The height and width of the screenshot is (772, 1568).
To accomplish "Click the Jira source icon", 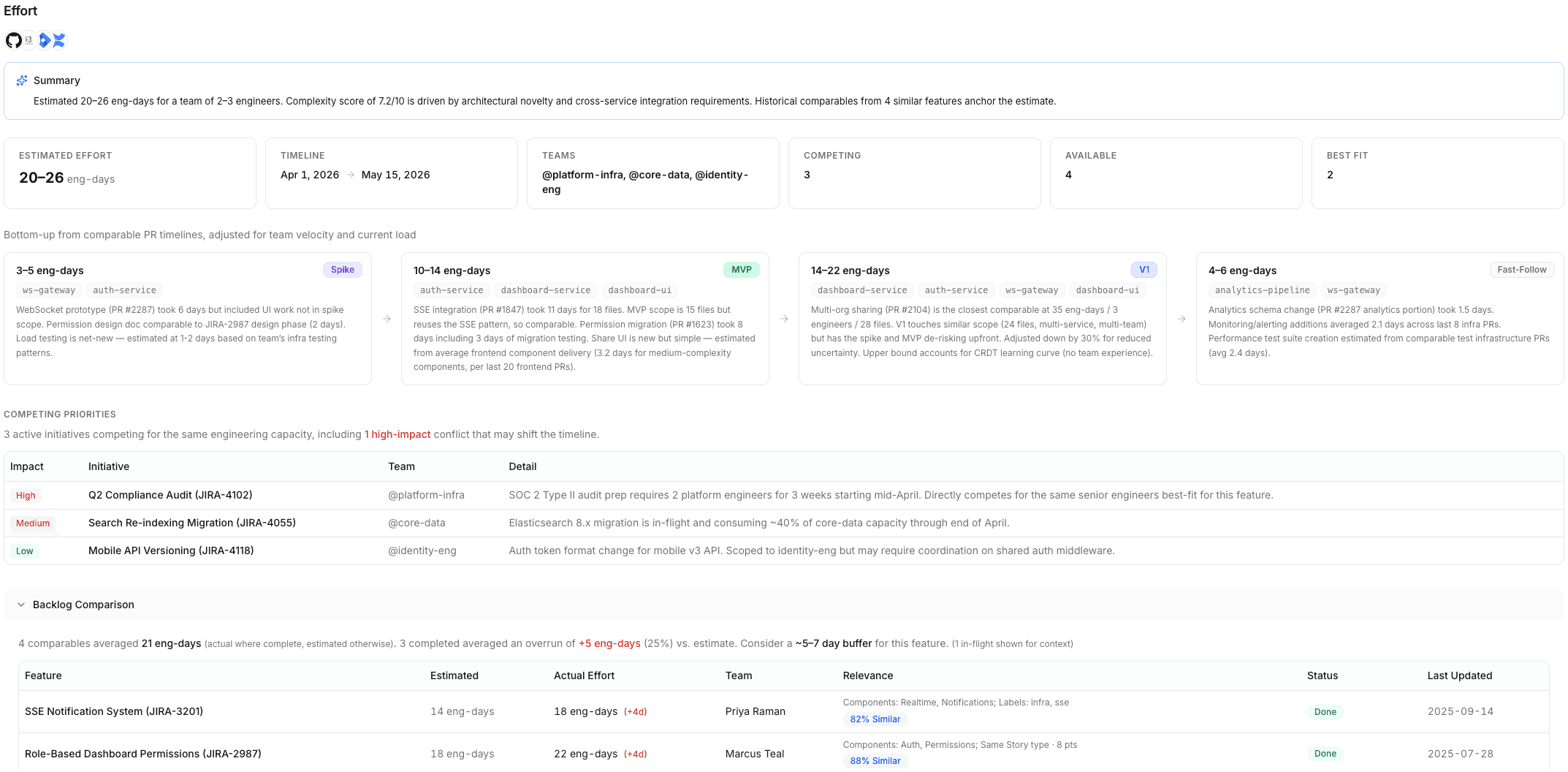I will 45,40.
